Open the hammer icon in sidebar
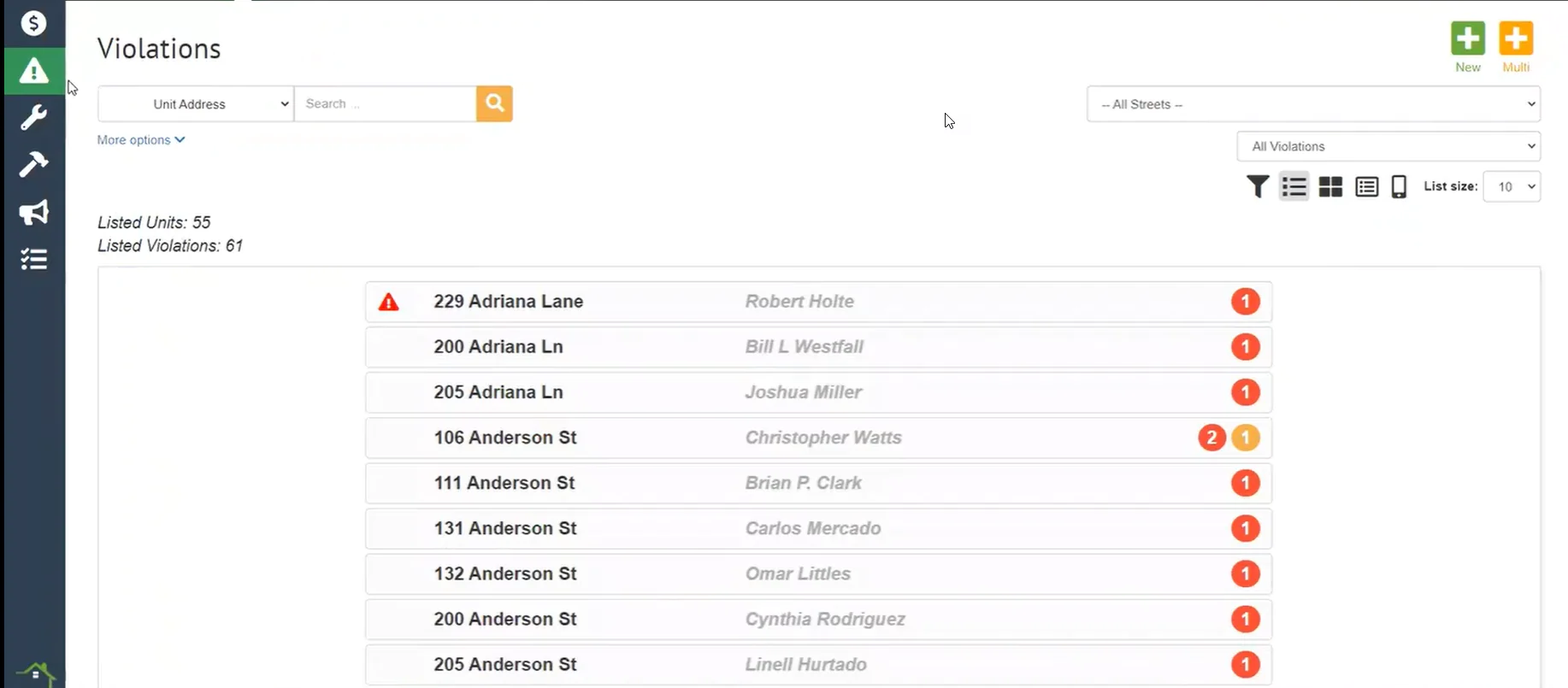 click(33, 164)
